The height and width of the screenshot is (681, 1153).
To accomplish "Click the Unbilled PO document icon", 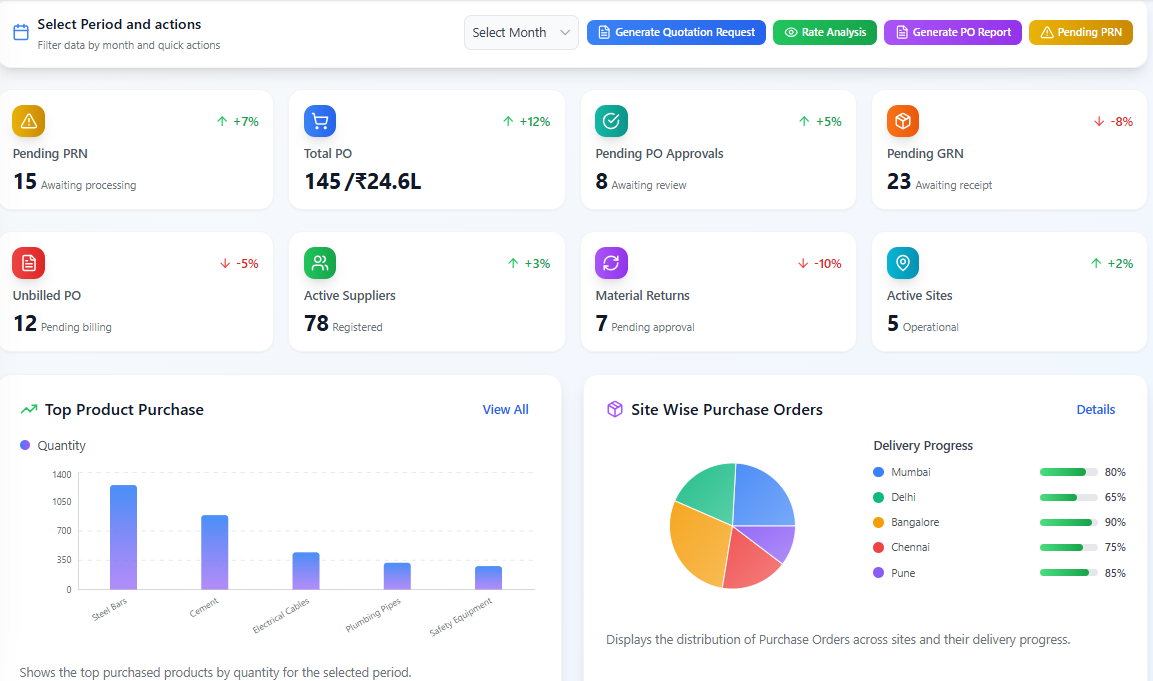I will (x=28, y=262).
